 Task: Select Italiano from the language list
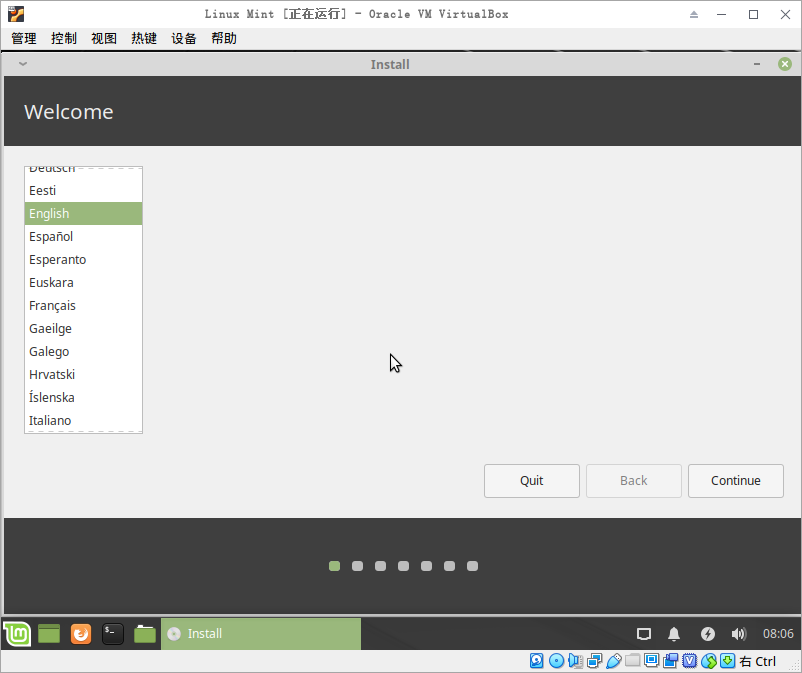[x=50, y=421]
